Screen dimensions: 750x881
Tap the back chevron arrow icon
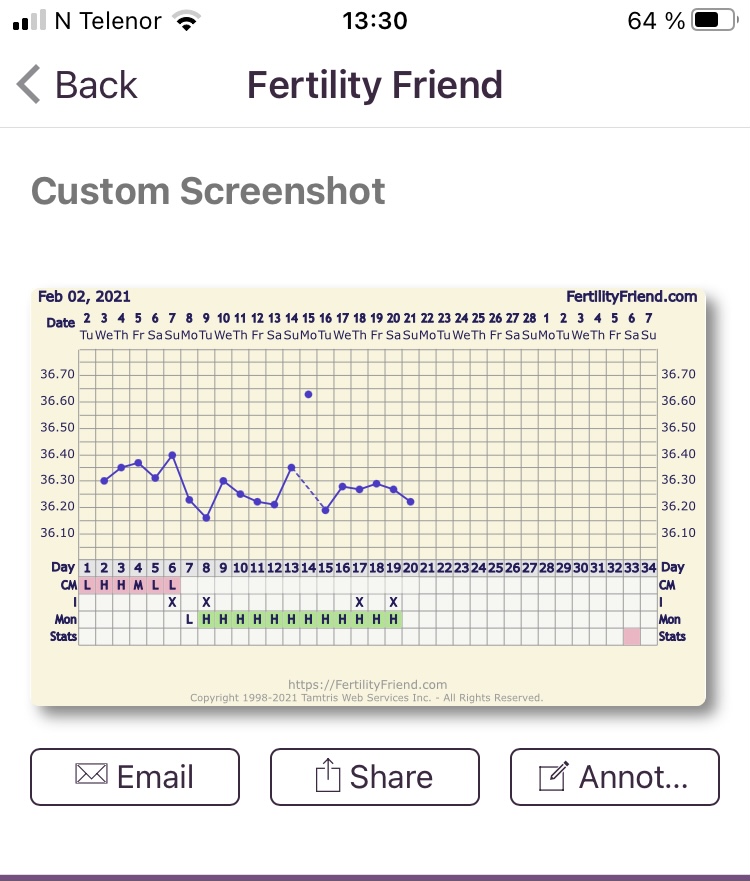tap(29, 84)
